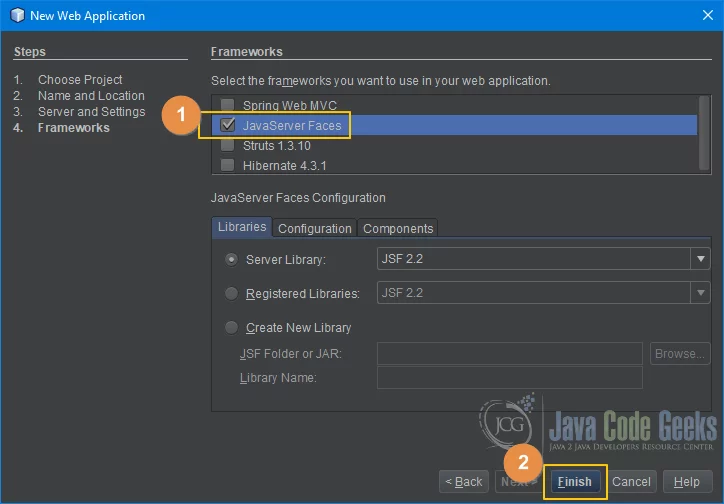This screenshot has height=504, width=724.
Task: Choose the Registered Libraries radio option
Action: point(231,293)
